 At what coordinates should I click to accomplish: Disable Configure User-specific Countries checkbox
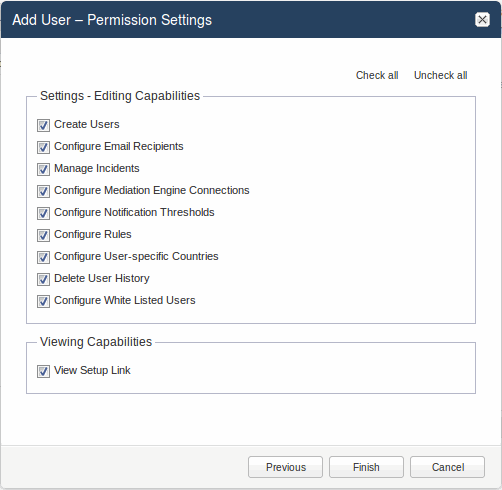click(x=43, y=257)
